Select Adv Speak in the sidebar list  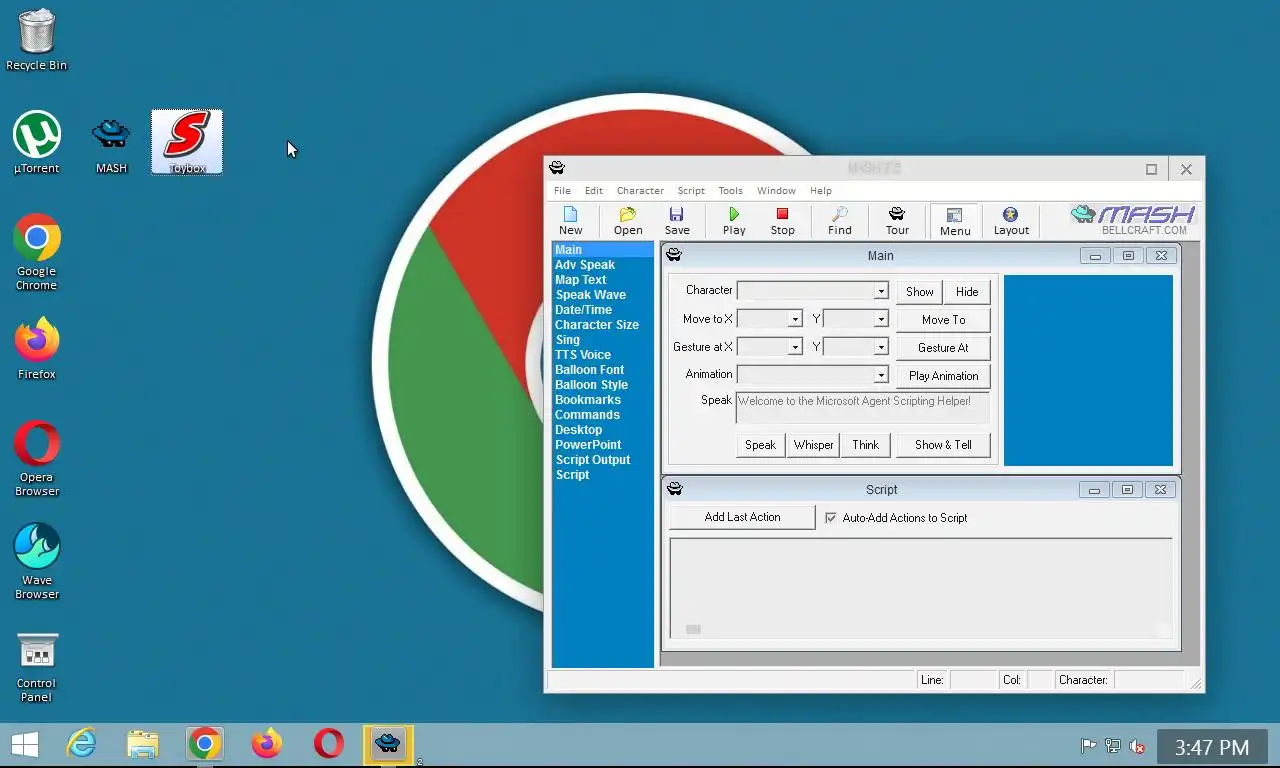coord(585,265)
